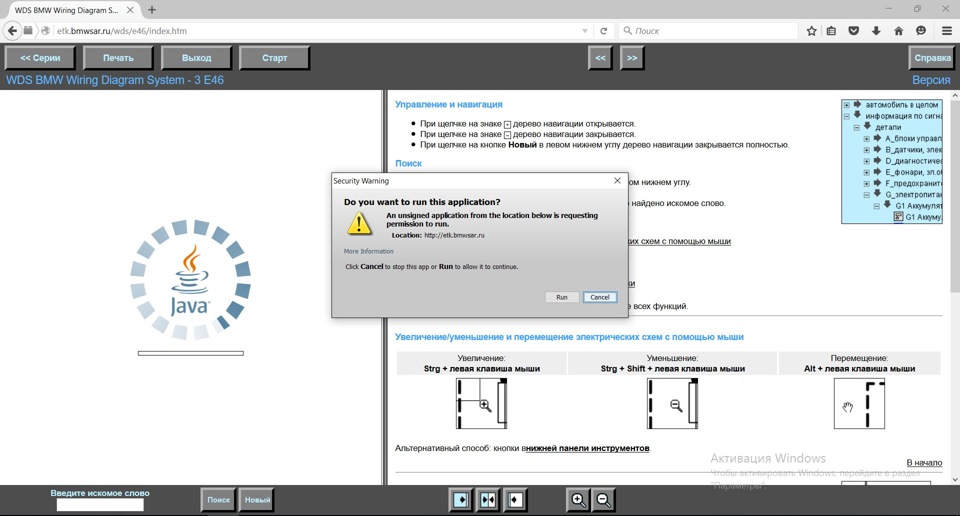Click the << Серии button

pyautogui.click(x=40, y=58)
